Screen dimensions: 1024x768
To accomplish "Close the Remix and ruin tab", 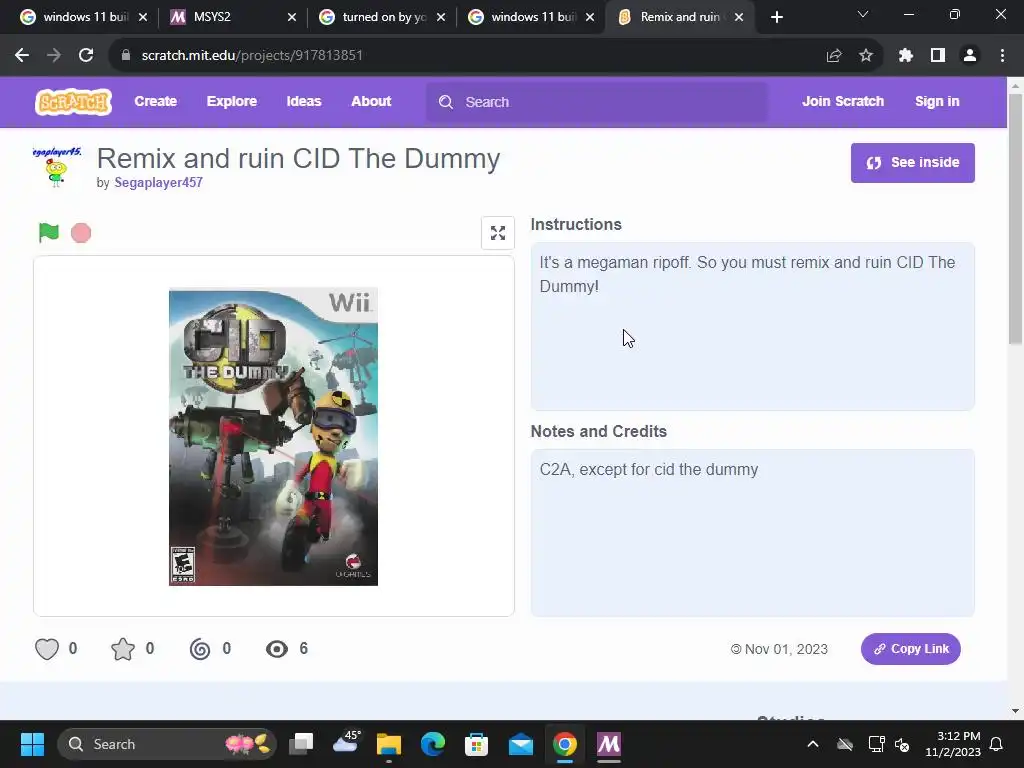I will point(739,17).
